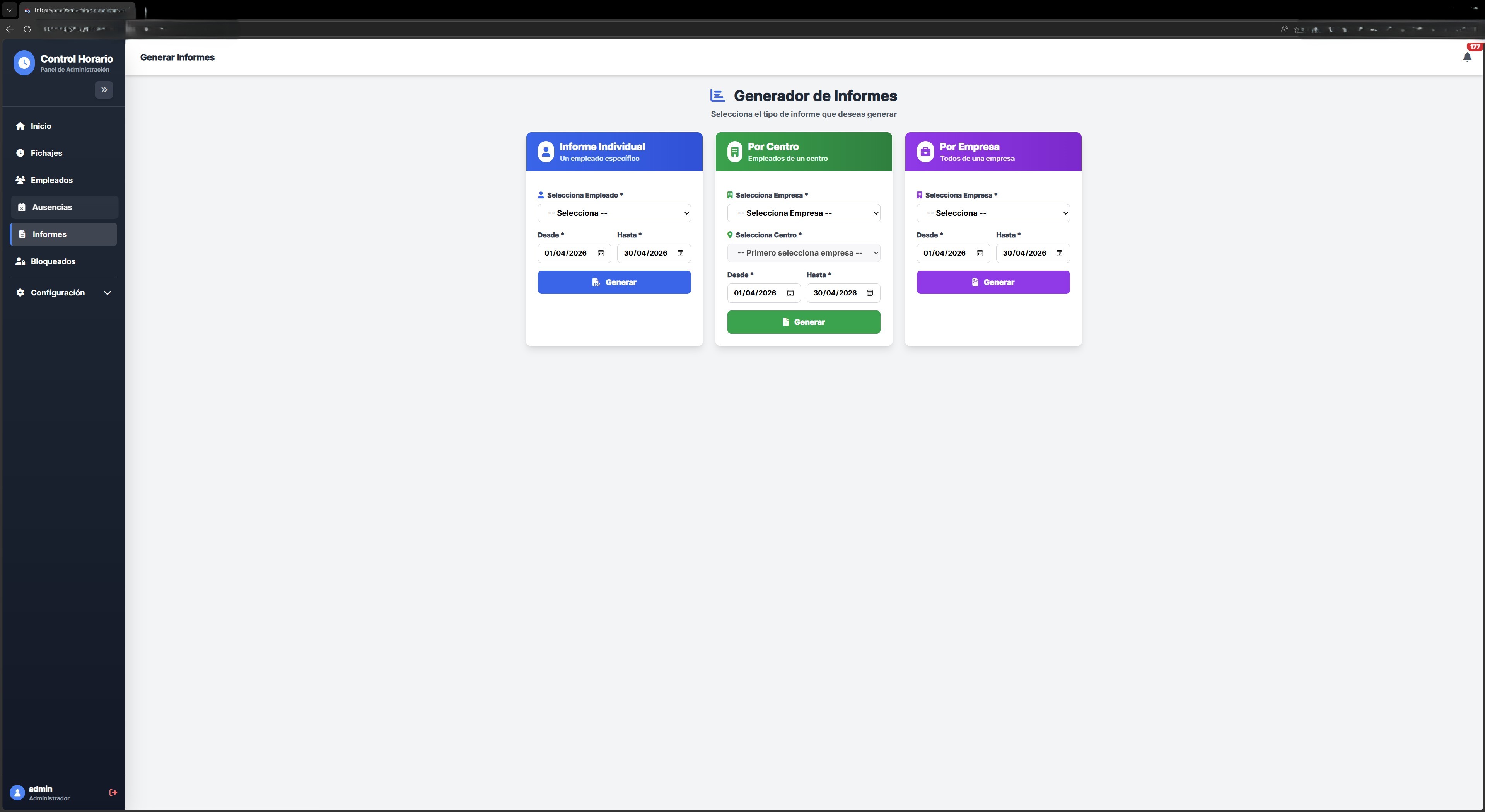
Task: Select the Empleados users icon
Action: point(20,180)
